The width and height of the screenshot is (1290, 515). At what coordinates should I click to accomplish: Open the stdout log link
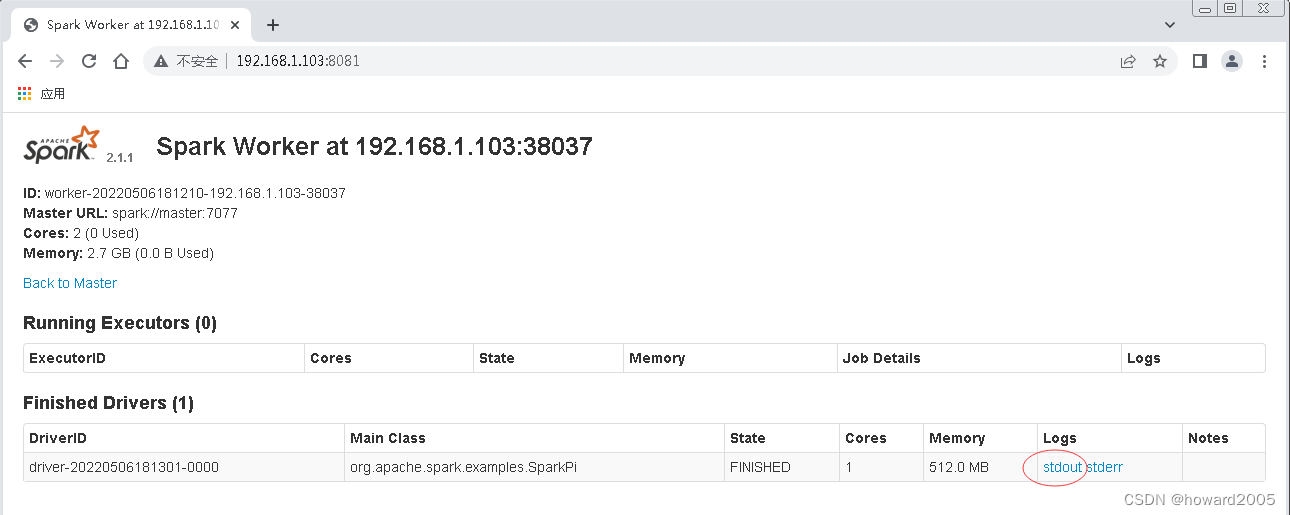click(1062, 467)
